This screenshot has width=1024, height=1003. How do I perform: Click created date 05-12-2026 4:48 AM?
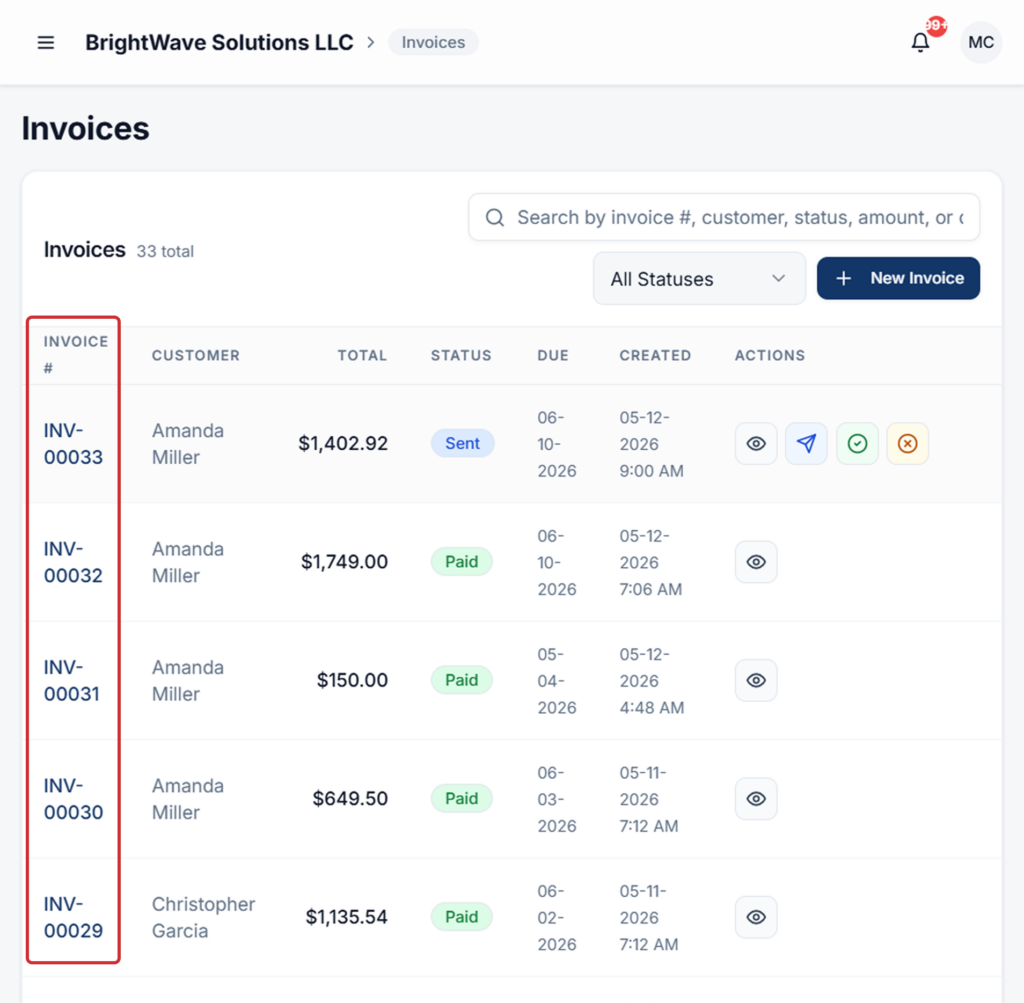click(x=652, y=680)
